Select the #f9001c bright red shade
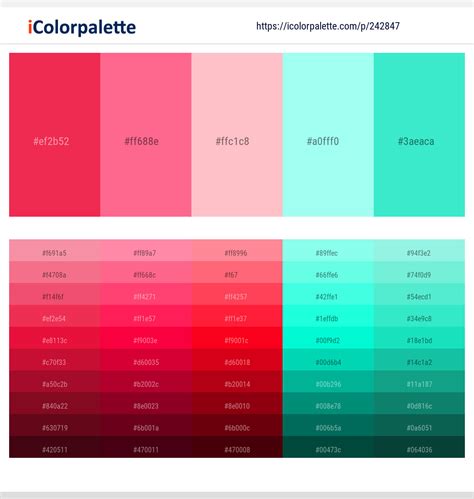Image resolution: width=474 pixels, height=499 pixels. (237, 338)
